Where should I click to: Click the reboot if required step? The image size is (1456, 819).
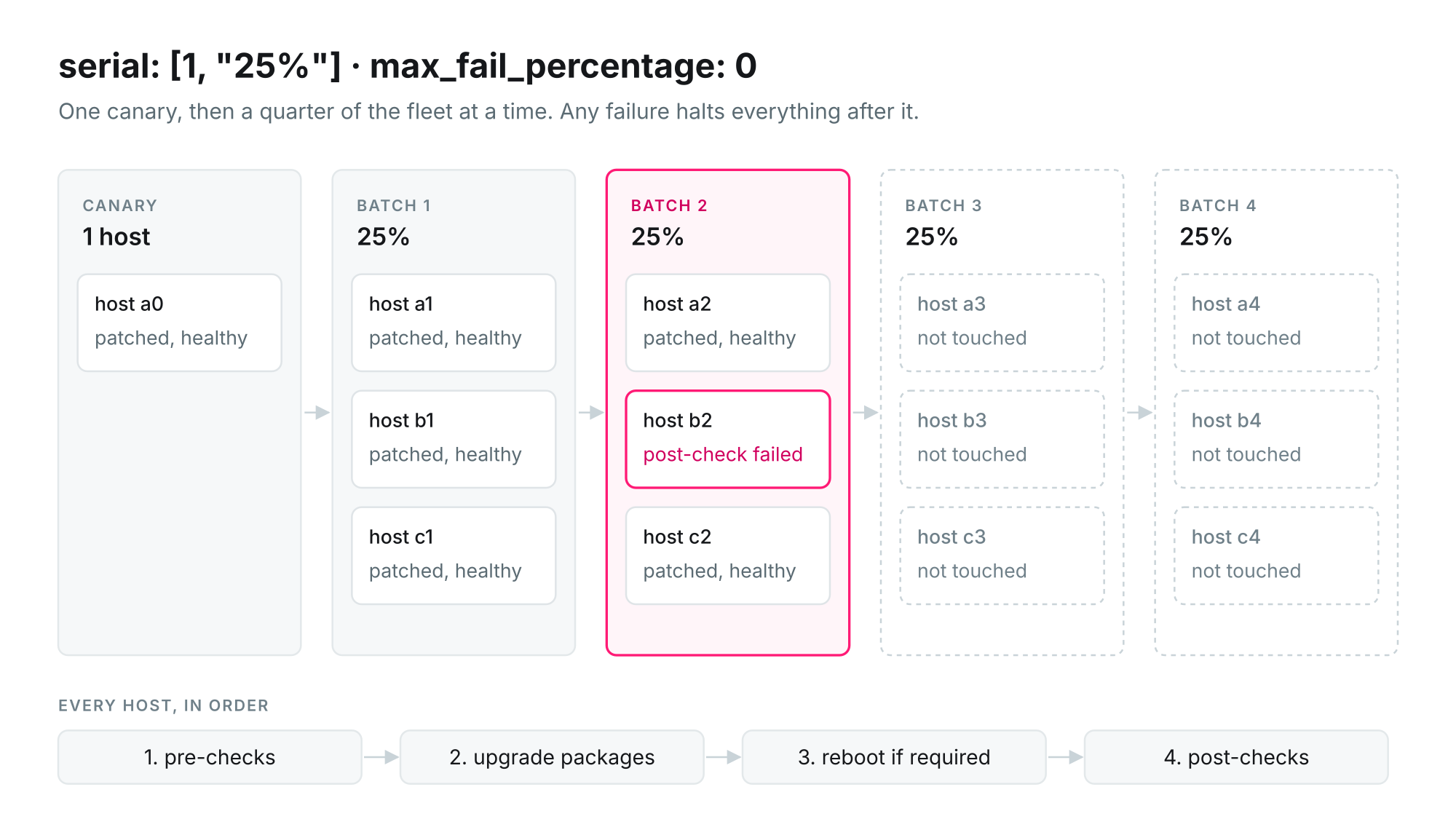894,757
